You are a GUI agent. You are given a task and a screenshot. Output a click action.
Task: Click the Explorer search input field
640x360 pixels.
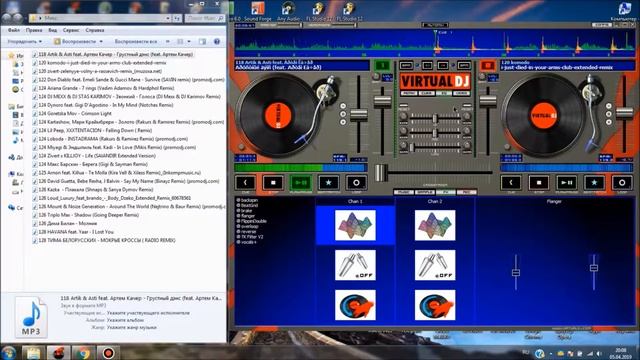205,18
